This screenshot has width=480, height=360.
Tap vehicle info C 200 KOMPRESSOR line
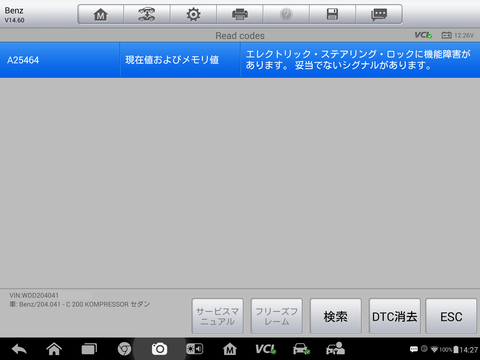pyautogui.click(x=80, y=304)
